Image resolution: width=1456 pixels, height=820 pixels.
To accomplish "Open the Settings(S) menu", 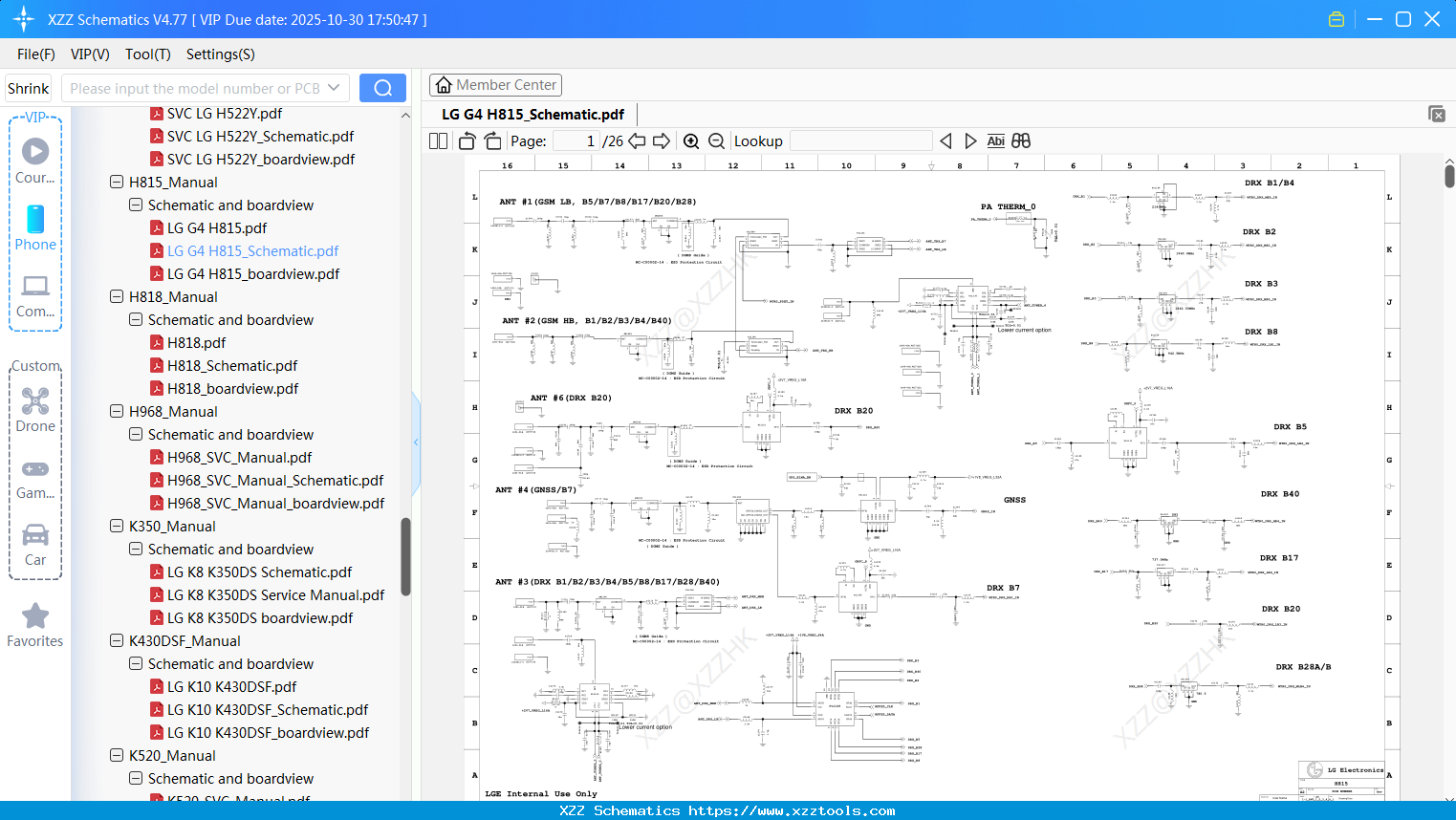I will coord(220,54).
